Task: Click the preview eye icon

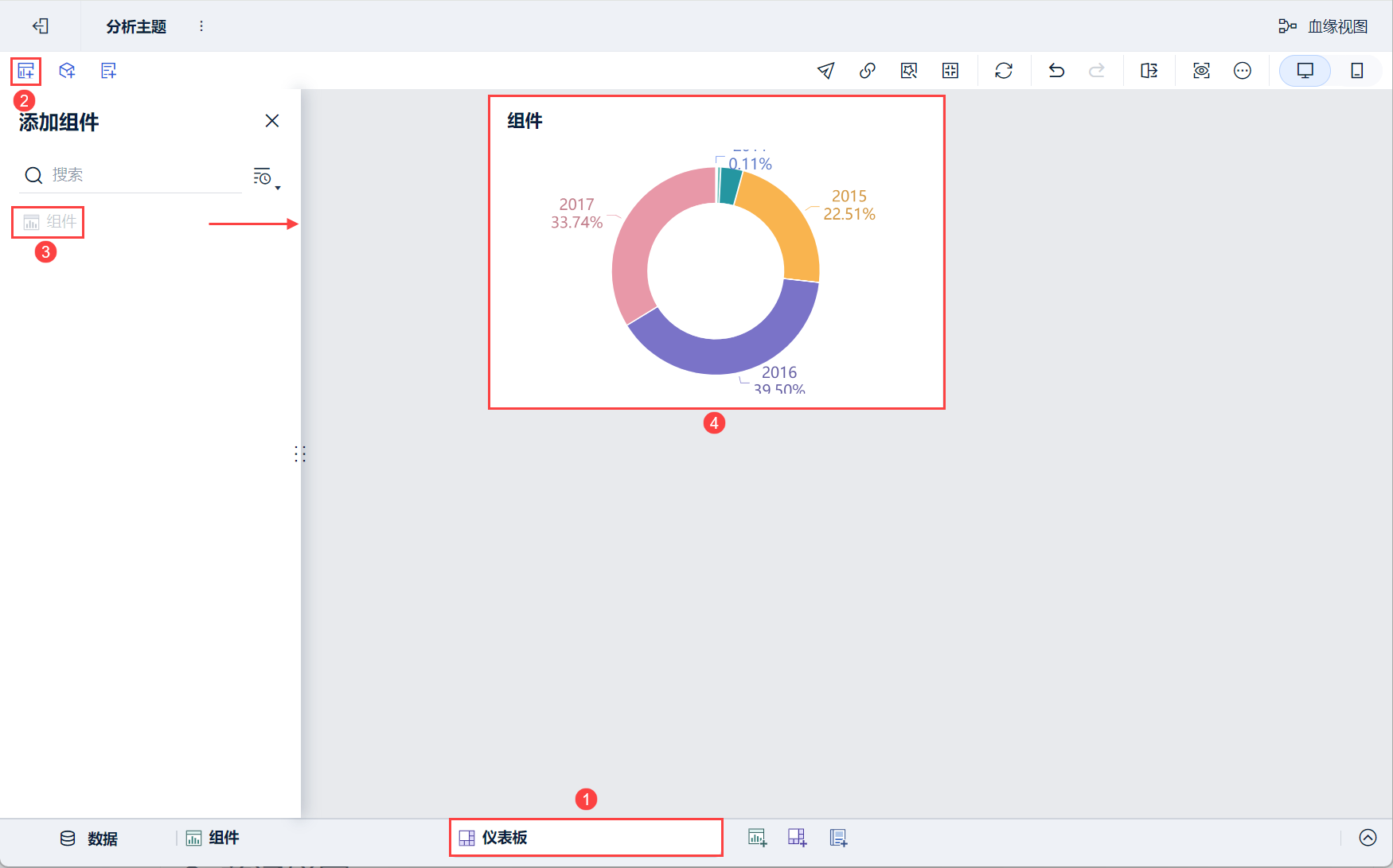Action: [1201, 71]
